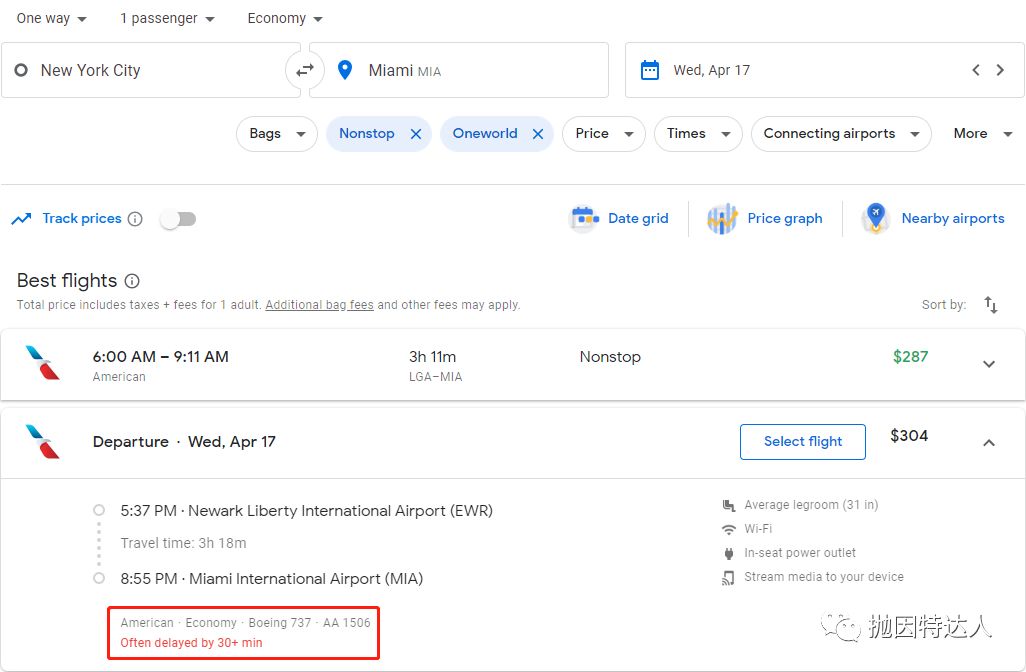
Task: Go to next day with right chevron
Action: [x=1000, y=70]
